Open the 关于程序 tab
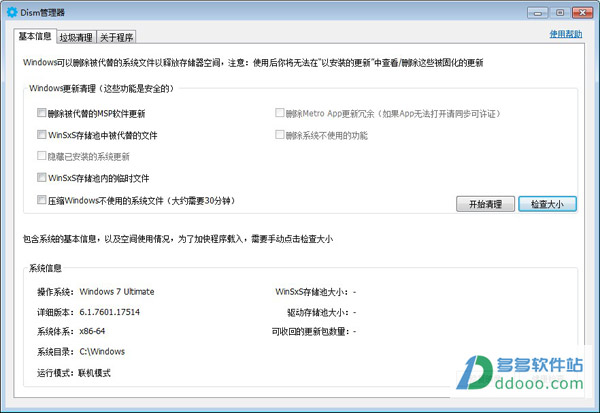 (116, 37)
